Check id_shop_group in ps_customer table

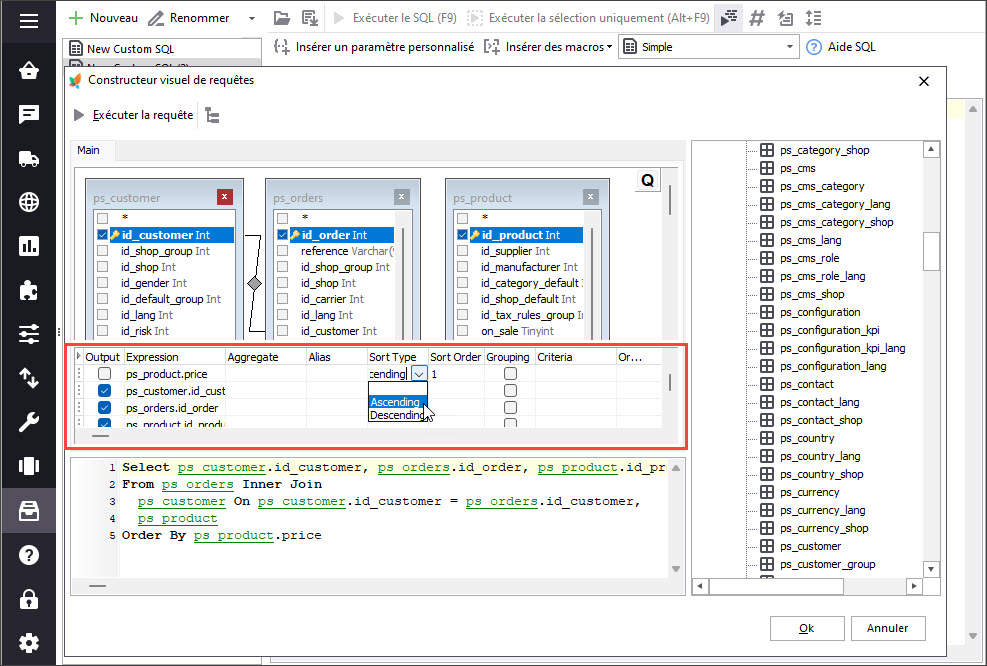coord(103,251)
